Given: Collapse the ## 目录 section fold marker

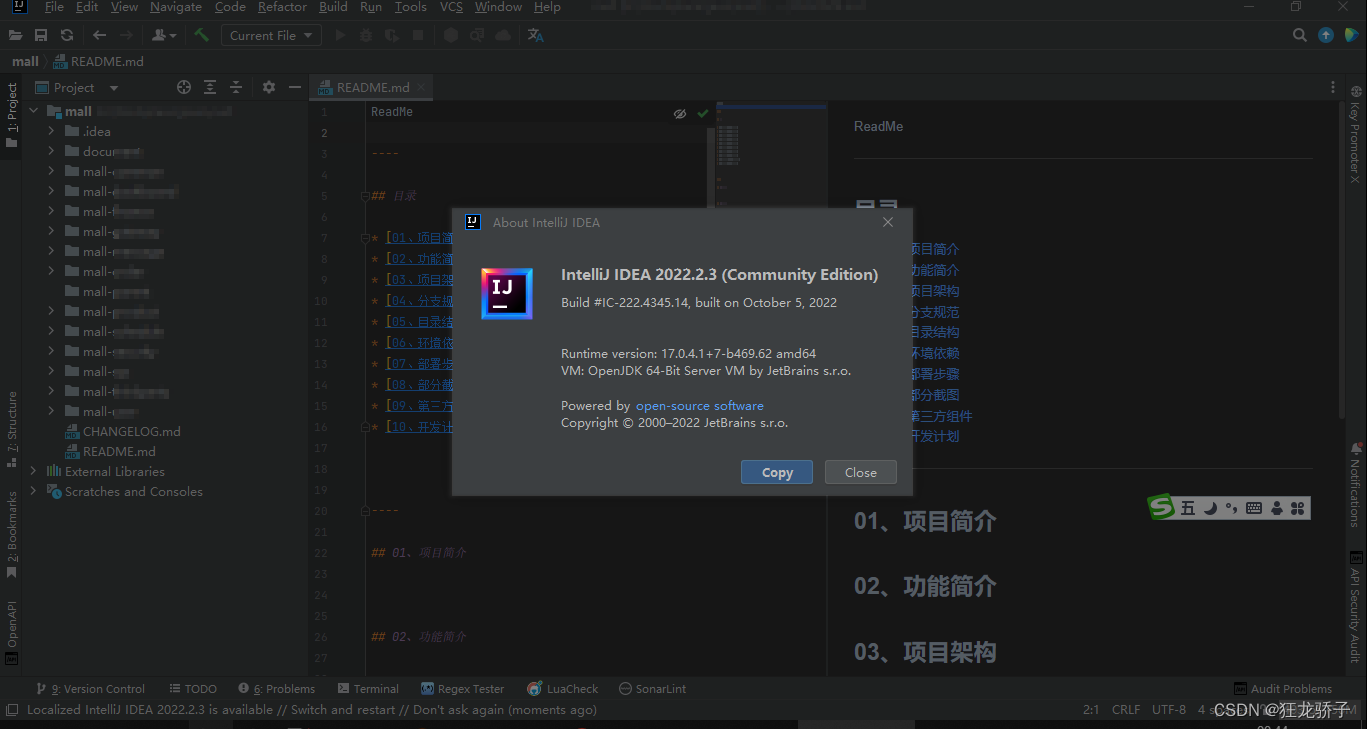Looking at the screenshot, I should coord(365,196).
